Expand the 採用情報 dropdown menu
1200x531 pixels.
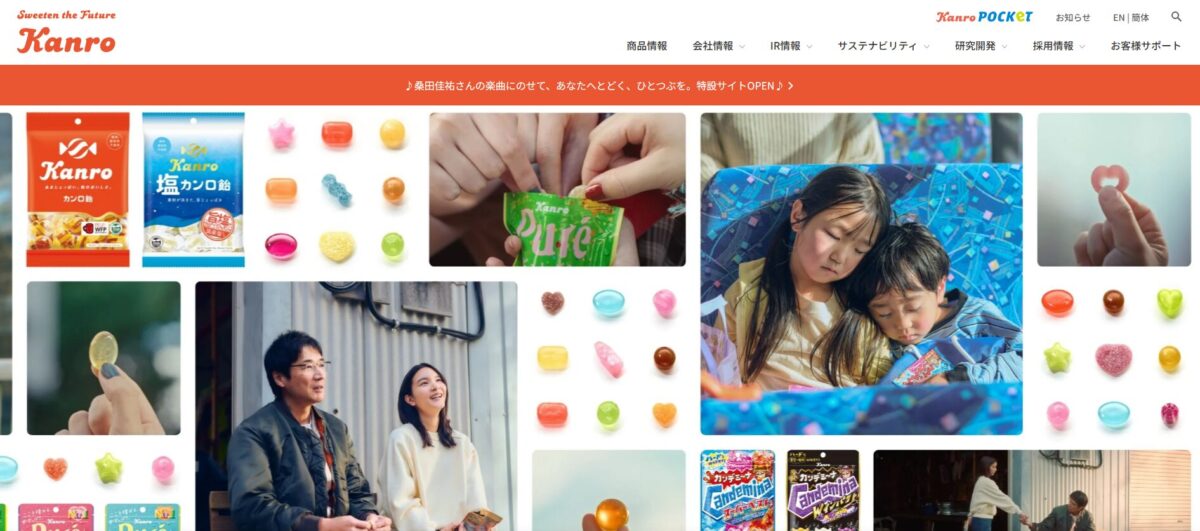(x=1059, y=46)
